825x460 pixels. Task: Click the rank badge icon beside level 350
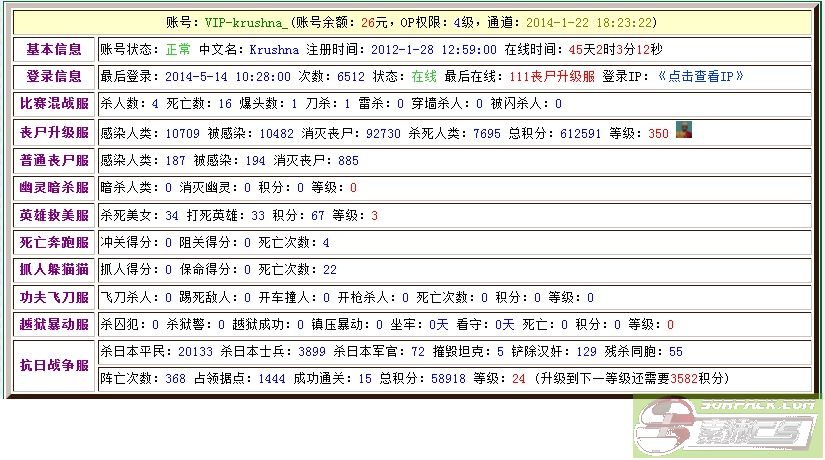pos(683,130)
